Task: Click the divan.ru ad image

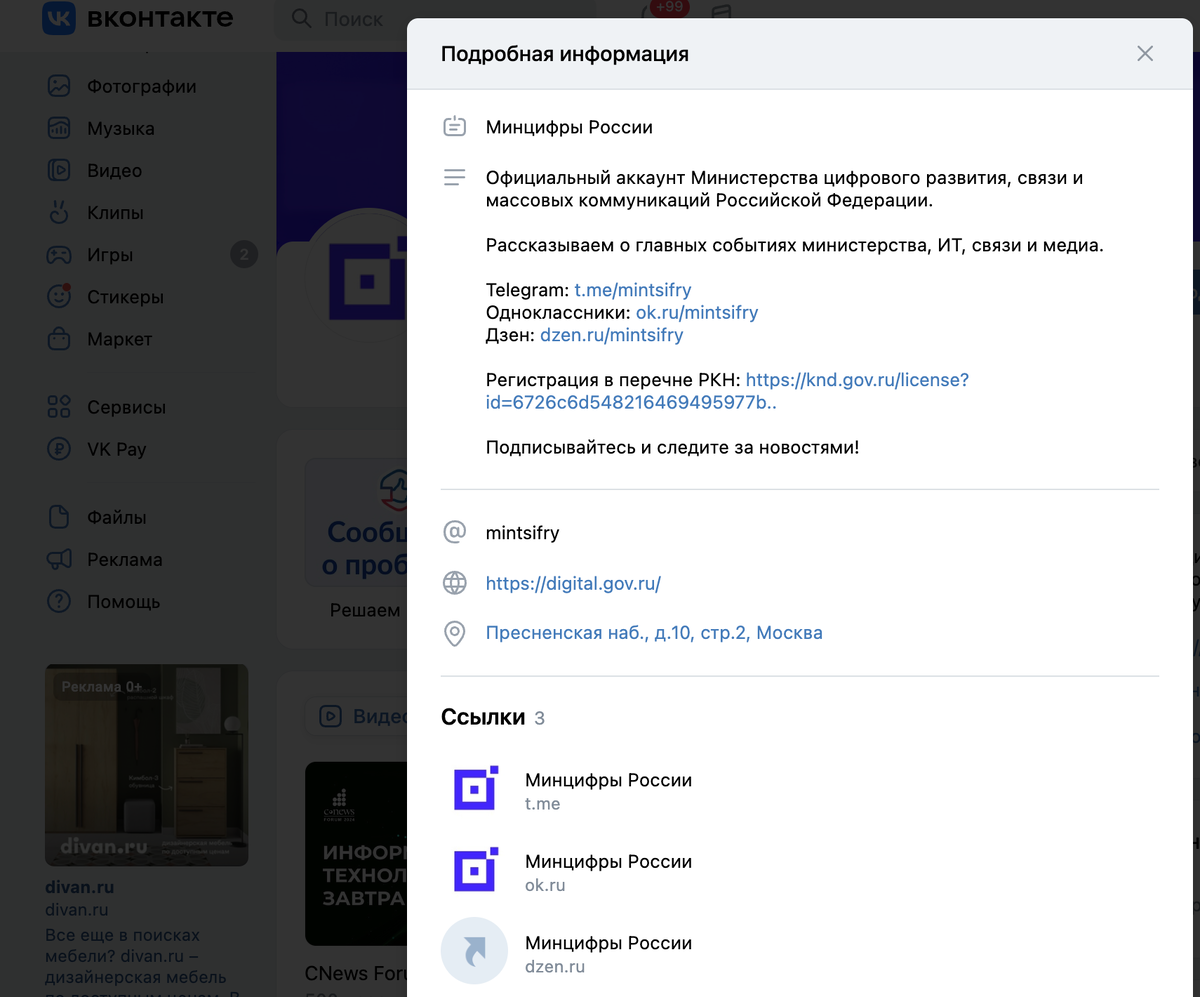Action: 146,765
